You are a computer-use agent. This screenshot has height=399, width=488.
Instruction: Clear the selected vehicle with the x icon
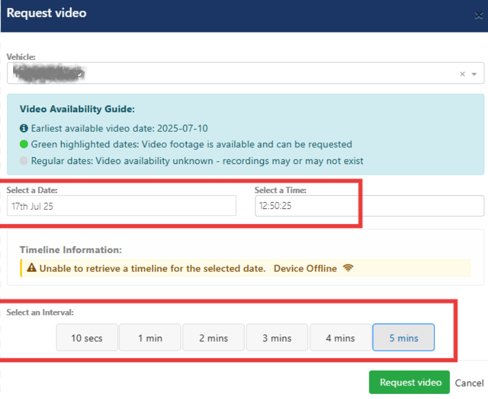pos(462,74)
